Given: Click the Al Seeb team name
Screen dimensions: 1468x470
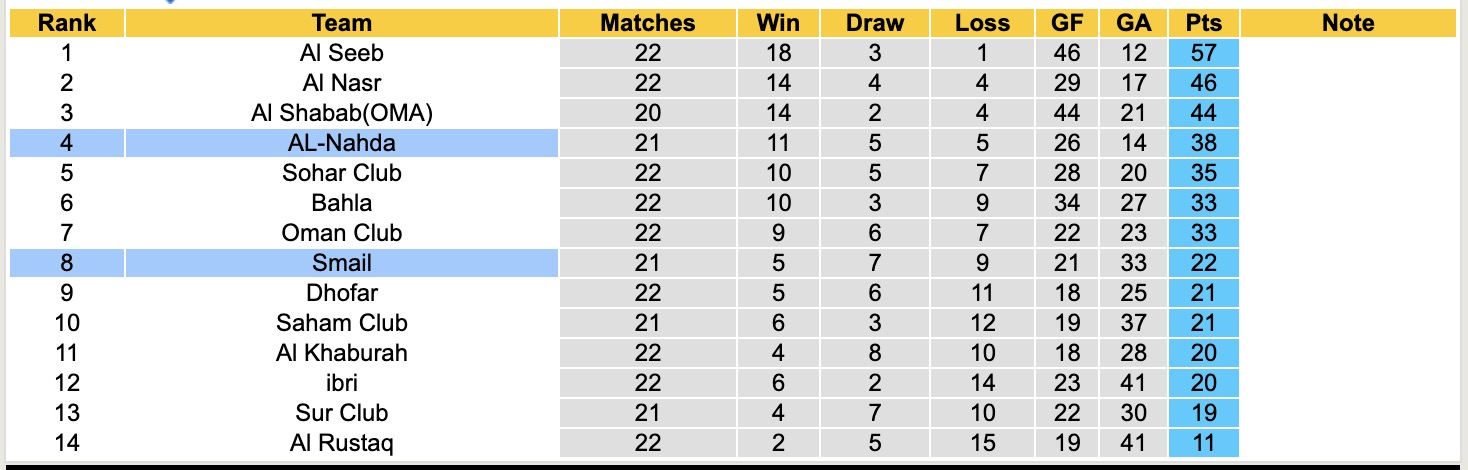Looking at the screenshot, I should (341, 53).
